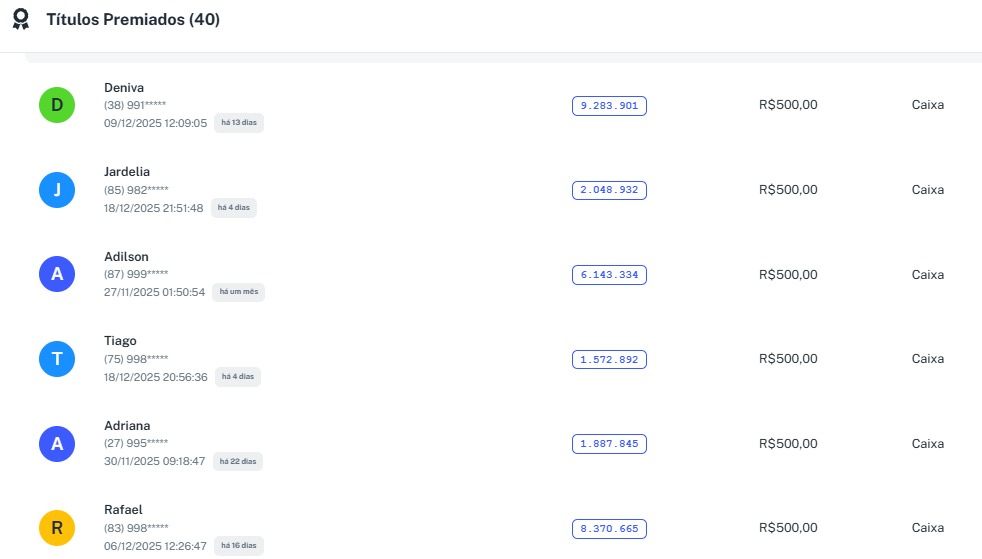Click the 'há 13 dias' time tag
982x559 pixels.
tap(239, 123)
